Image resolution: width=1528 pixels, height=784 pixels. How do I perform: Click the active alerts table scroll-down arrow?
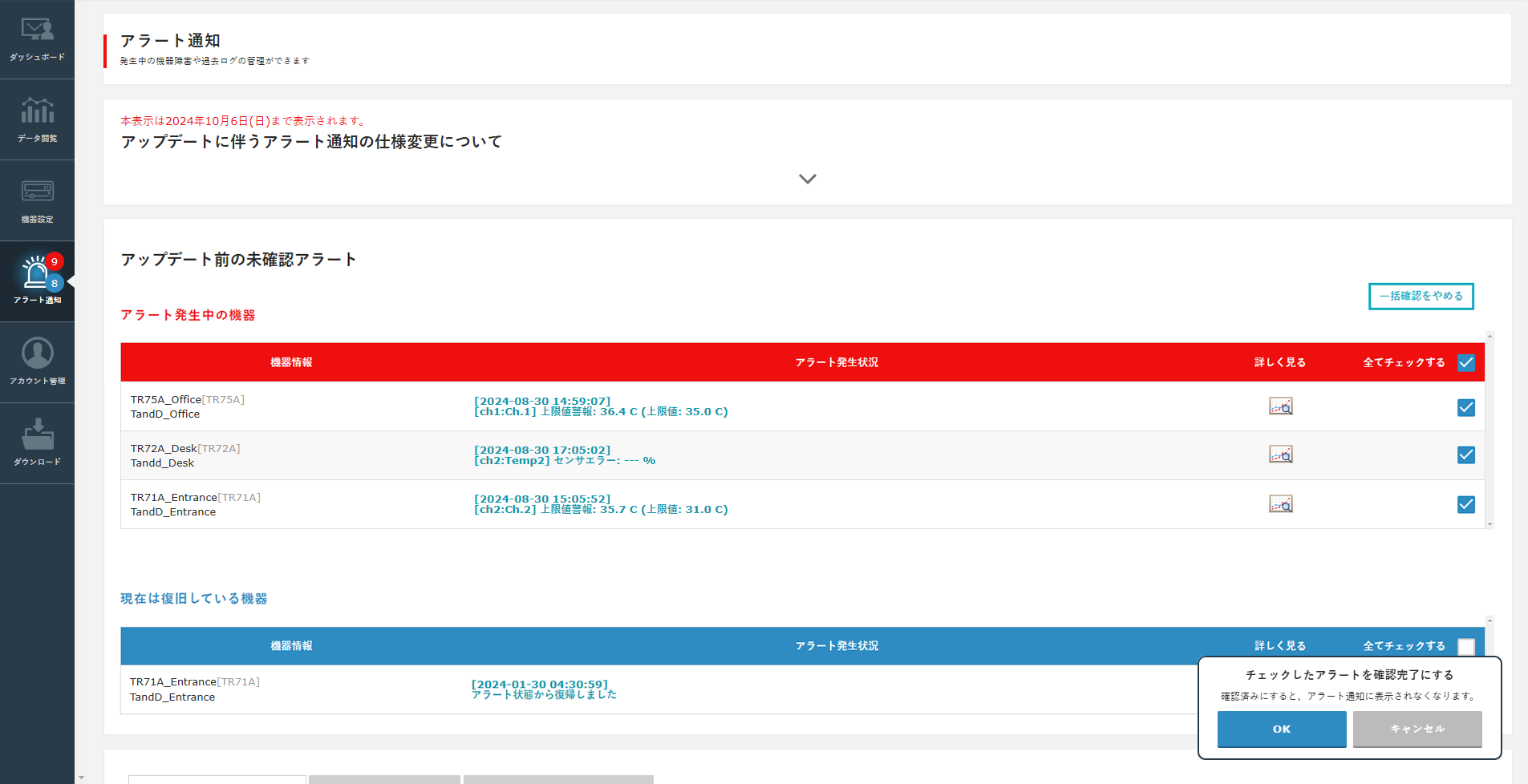1489,524
